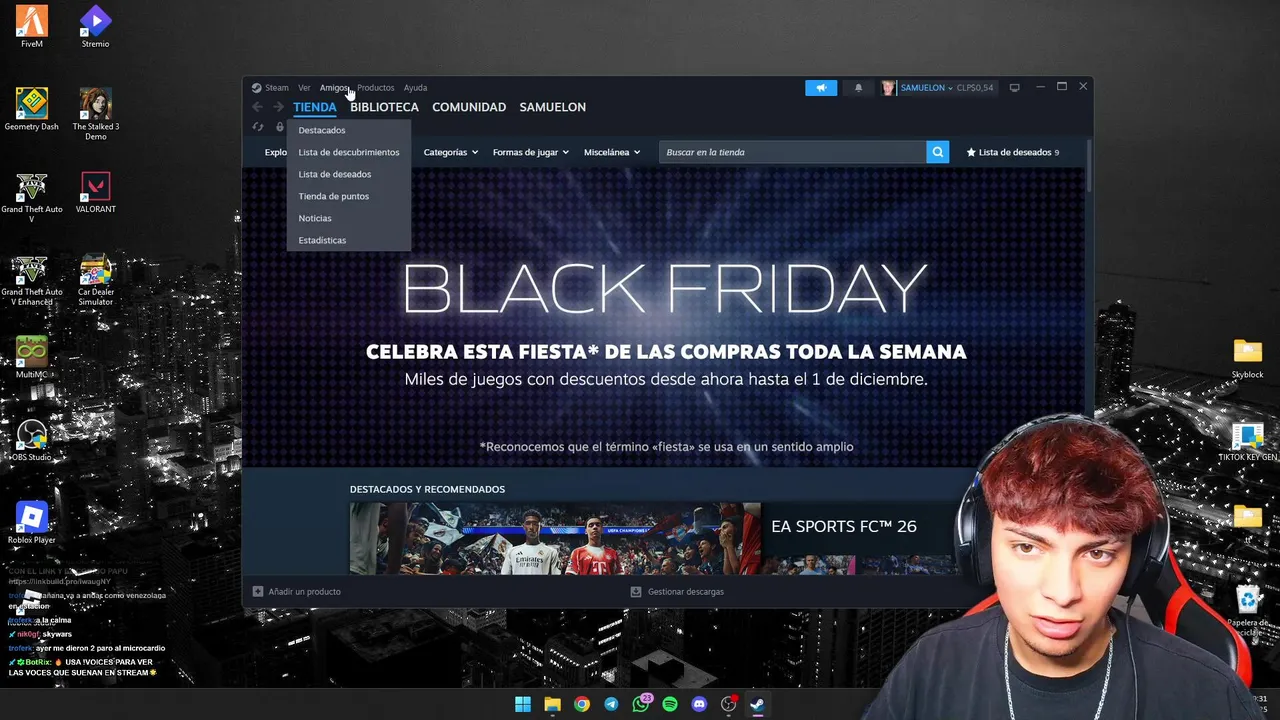Click the padlock icon by address bar
1280x720 pixels.
tap(279, 127)
